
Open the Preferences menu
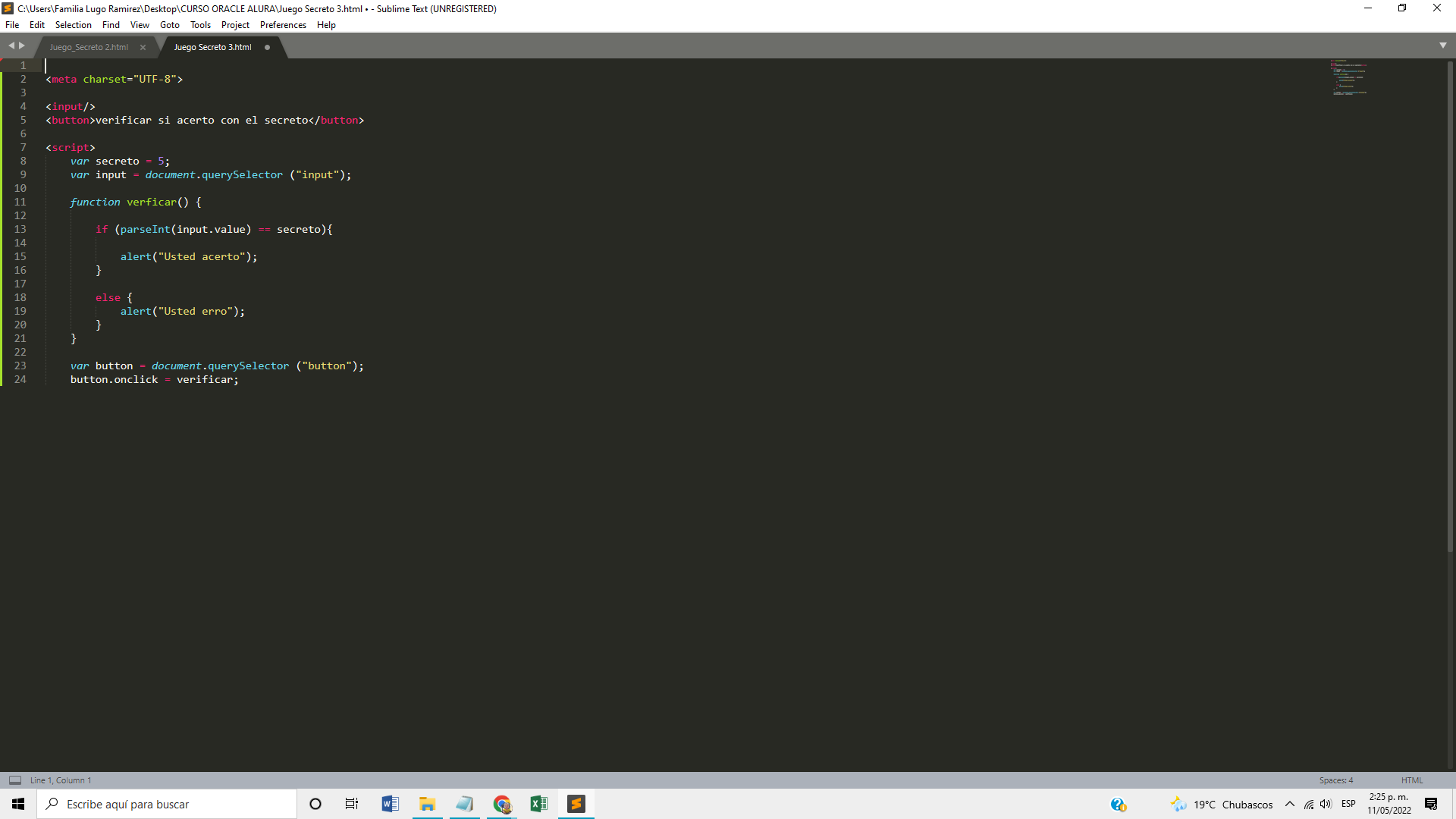pos(283,25)
